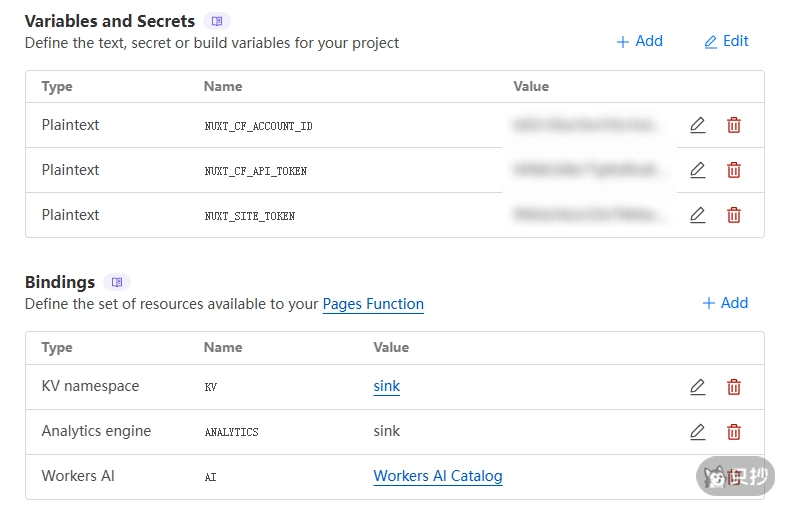Remove the Analytics engine binding
The image size is (790, 511).
[734, 432]
